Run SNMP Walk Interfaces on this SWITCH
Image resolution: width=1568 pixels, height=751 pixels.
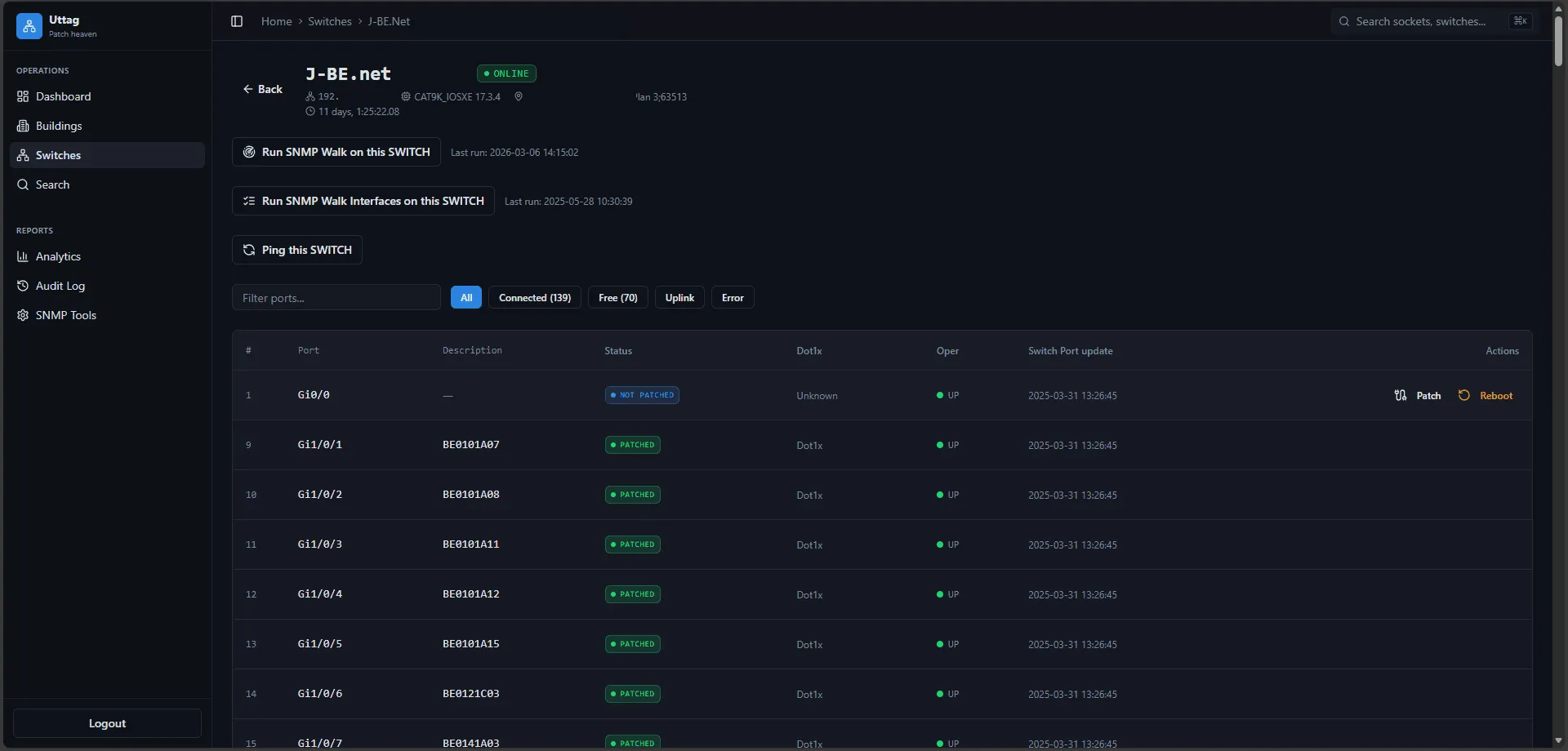[363, 201]
